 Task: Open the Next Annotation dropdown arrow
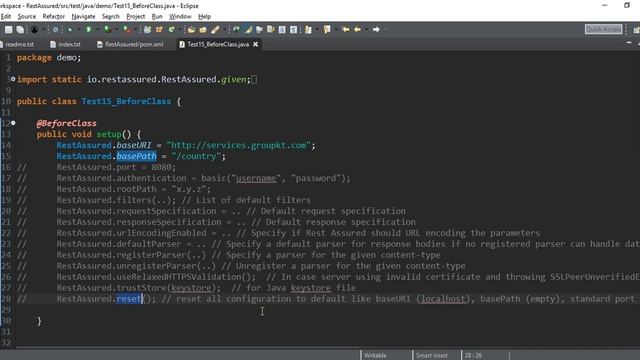(317, 29)
